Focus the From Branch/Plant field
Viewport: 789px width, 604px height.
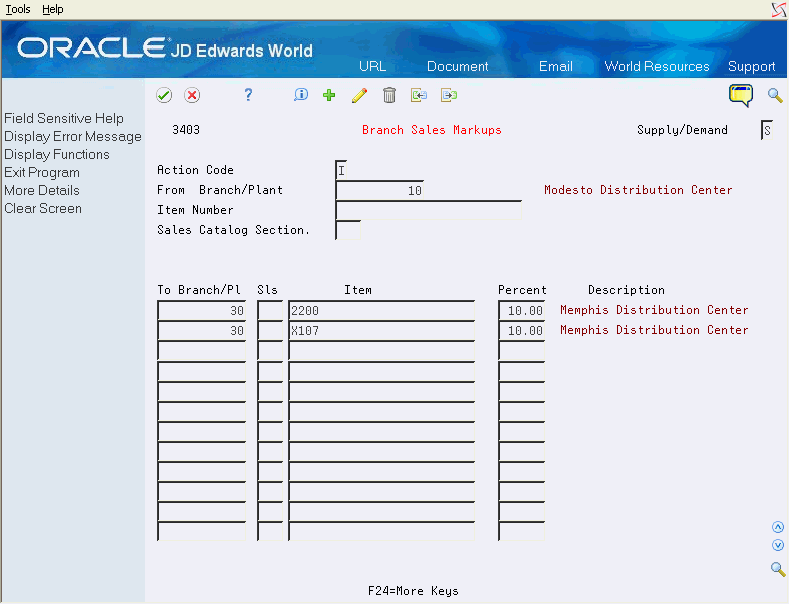[x=379, y=190]
